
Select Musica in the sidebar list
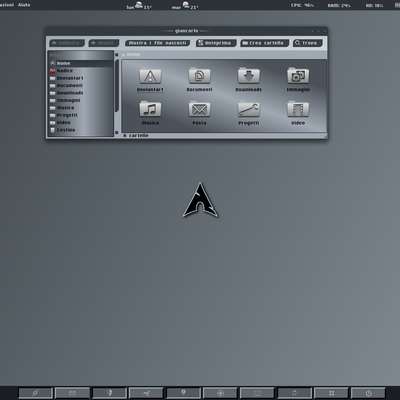coord(81,108)
